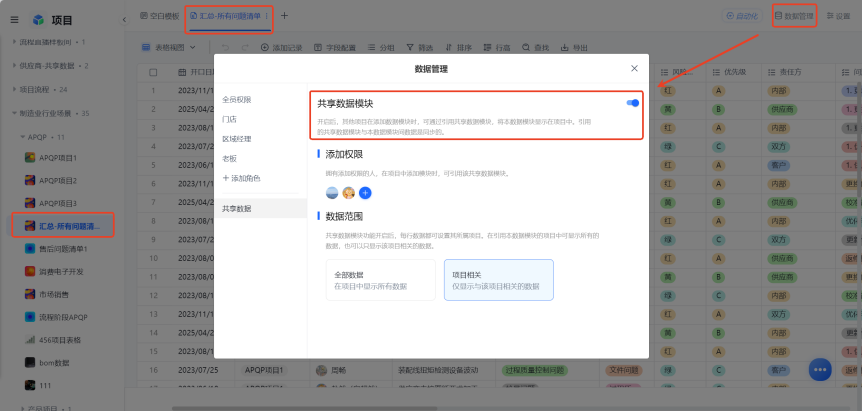
Task: Open the 门店 role in the dialog
Action: 229,119
